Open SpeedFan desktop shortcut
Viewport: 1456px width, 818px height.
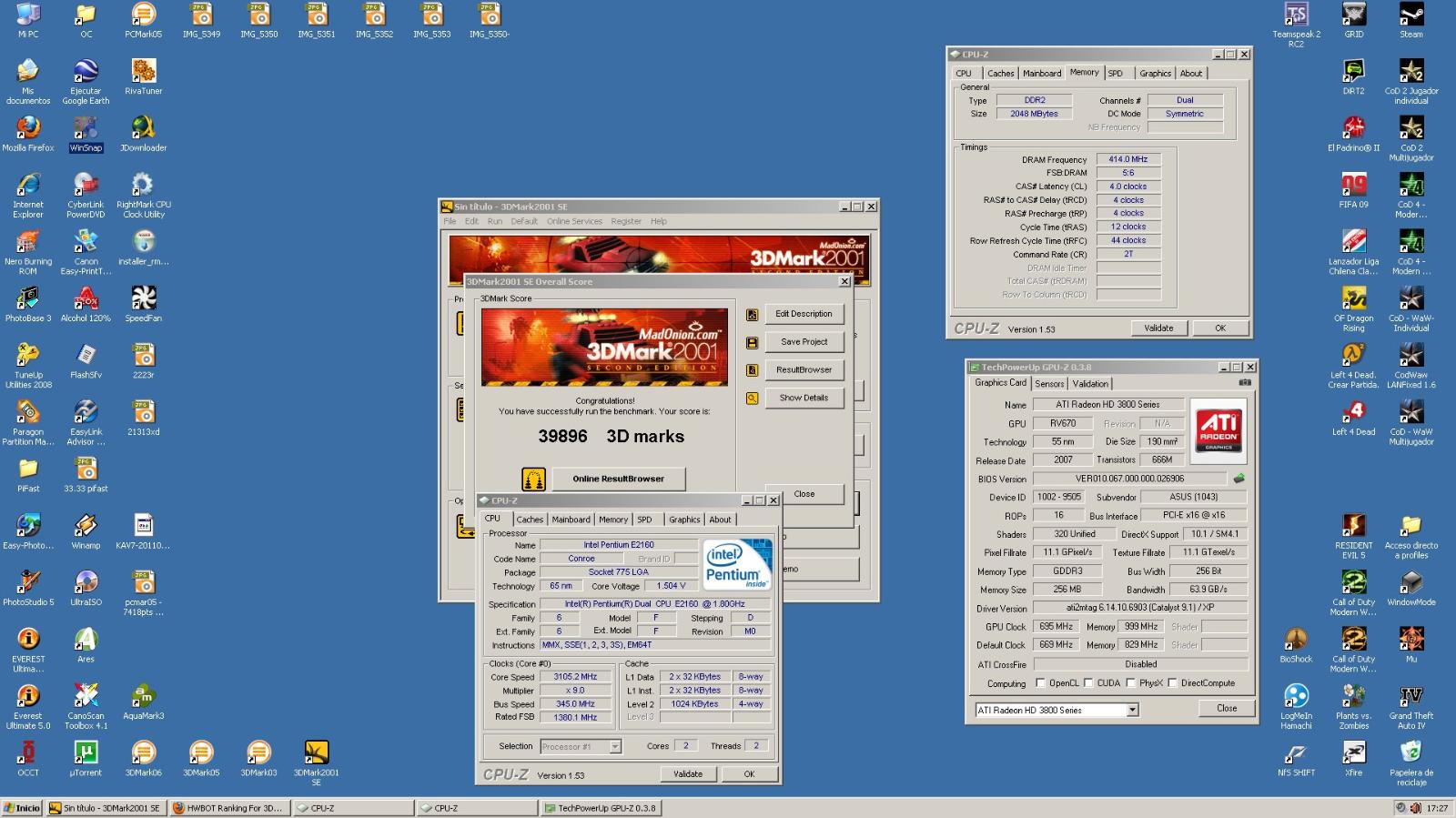144,305
